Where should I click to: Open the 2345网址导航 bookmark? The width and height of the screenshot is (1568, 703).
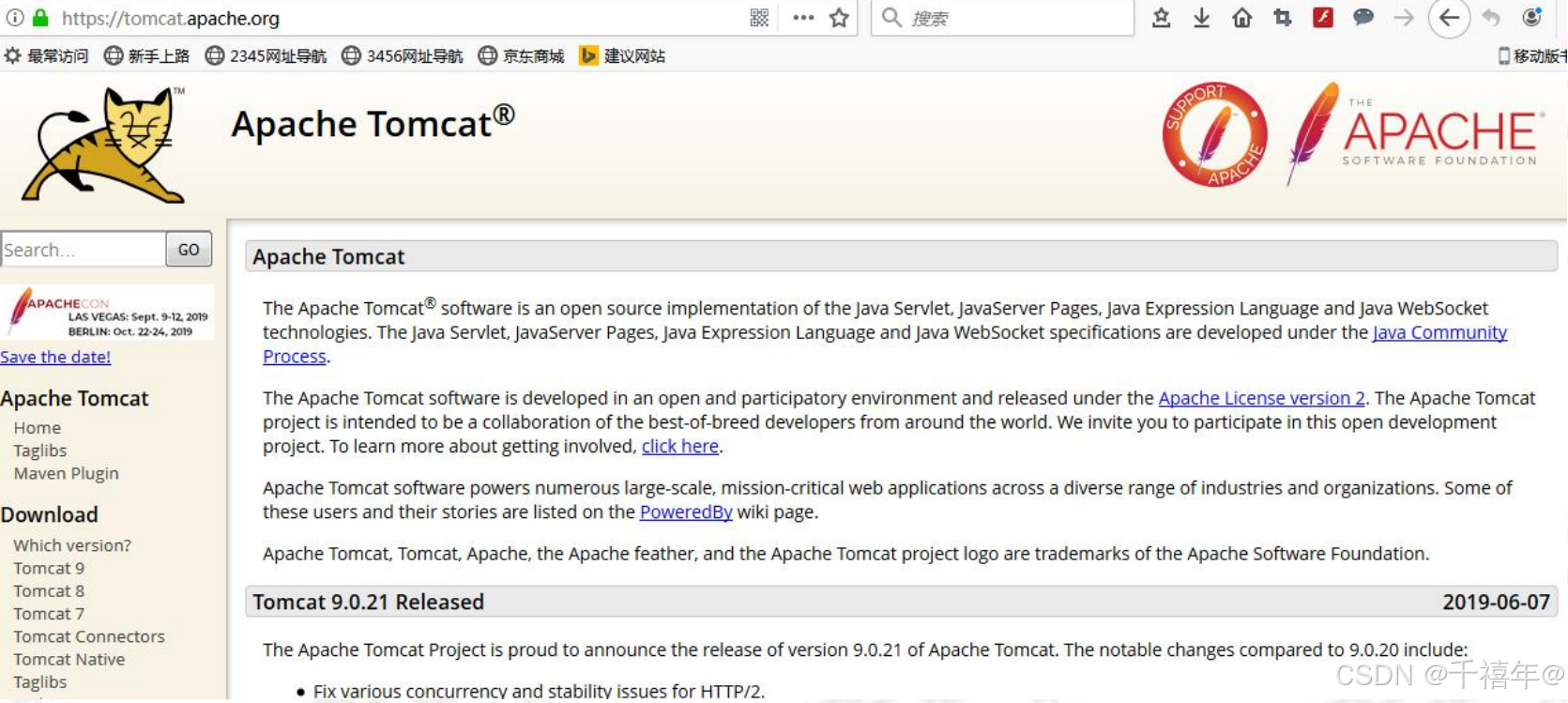[x=266, y=56]
